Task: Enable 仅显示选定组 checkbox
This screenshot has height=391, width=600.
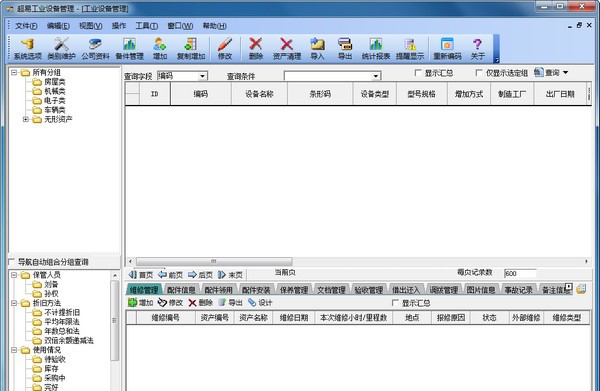Action: point(478,72)
